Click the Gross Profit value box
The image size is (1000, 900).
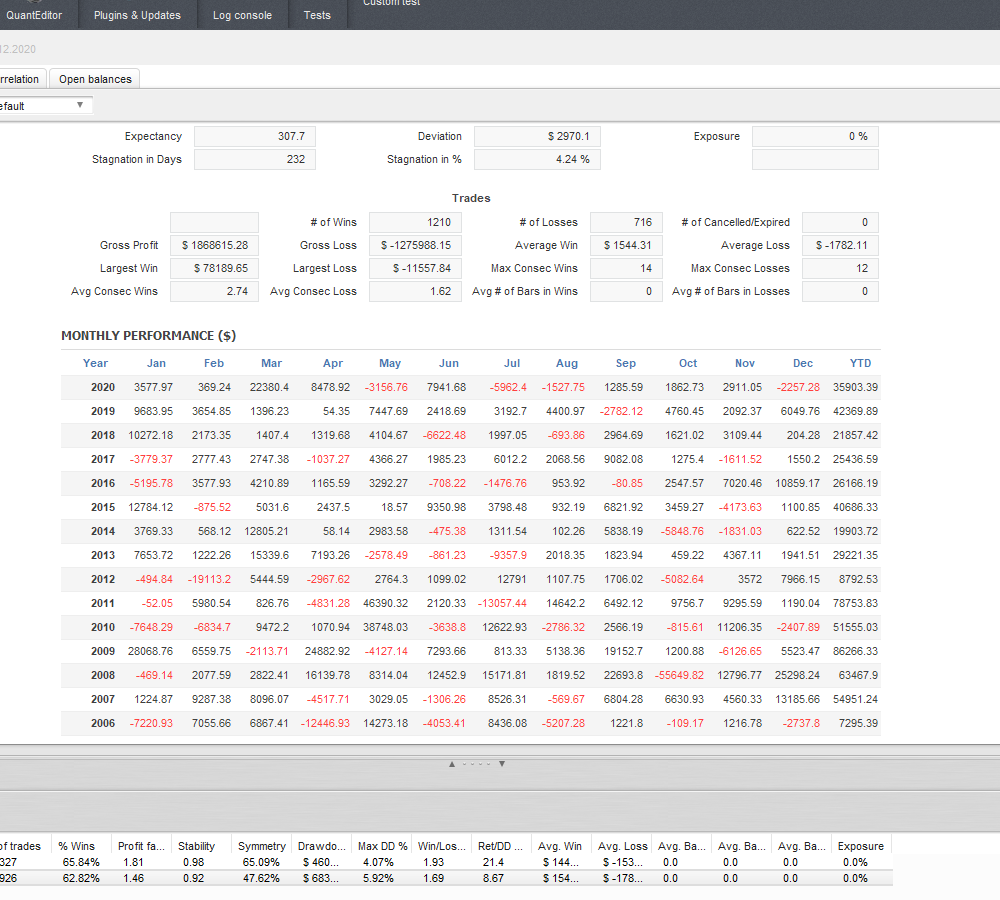pos(214,245)
